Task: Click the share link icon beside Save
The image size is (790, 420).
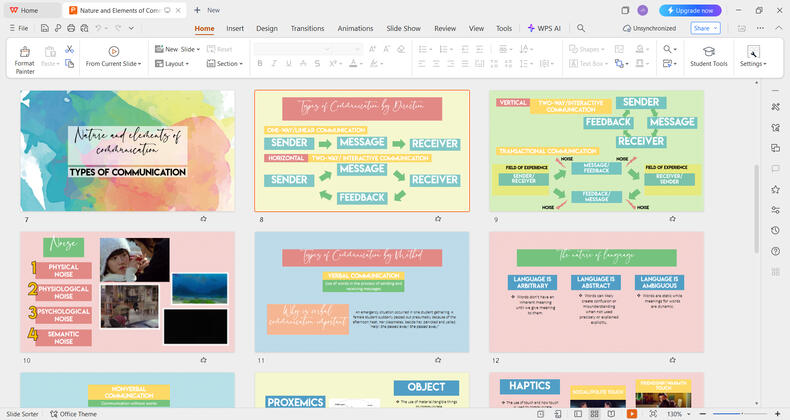Action: tap(58, 28)
